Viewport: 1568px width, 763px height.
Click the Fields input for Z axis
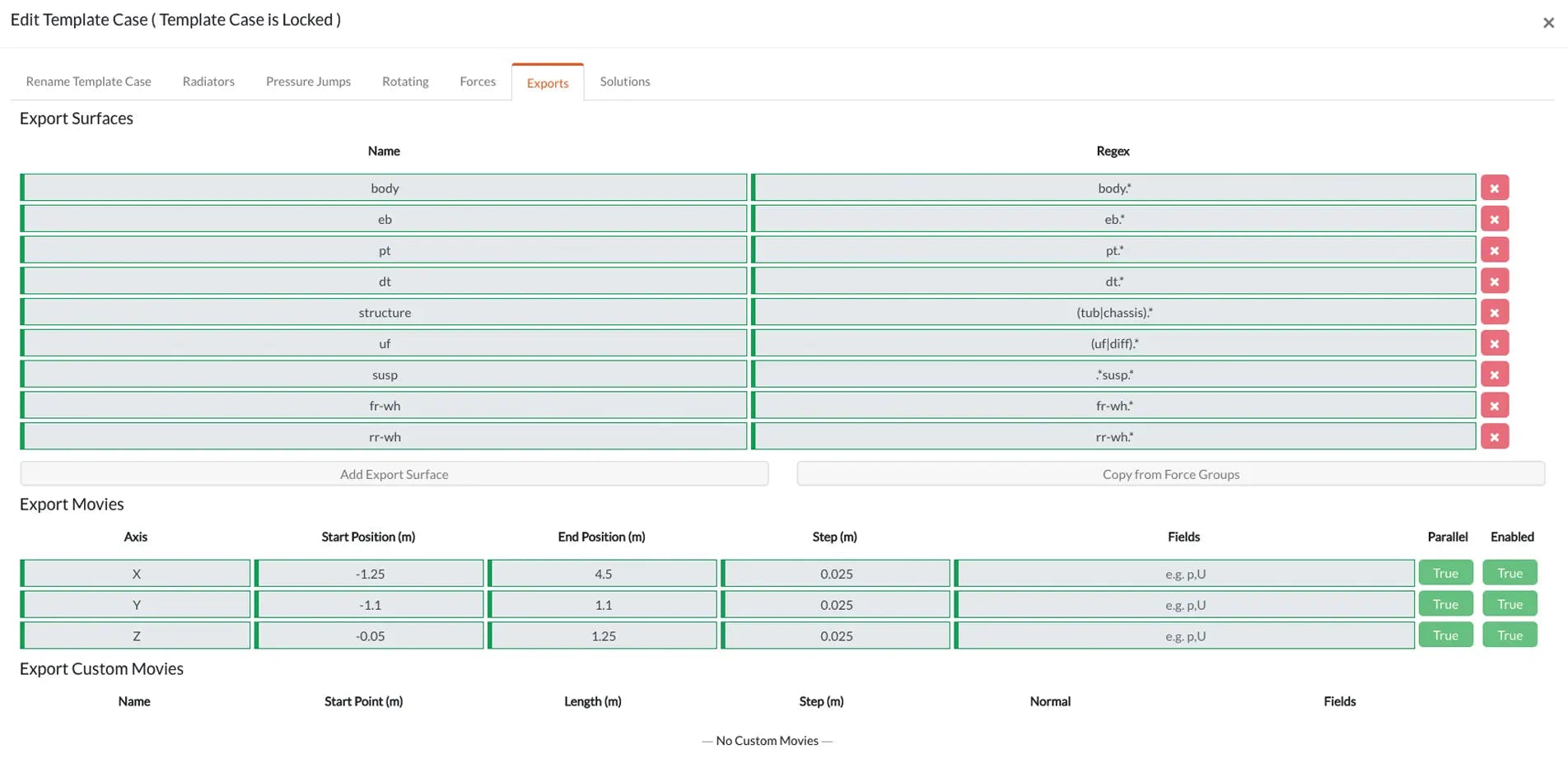click(1184, 636)
